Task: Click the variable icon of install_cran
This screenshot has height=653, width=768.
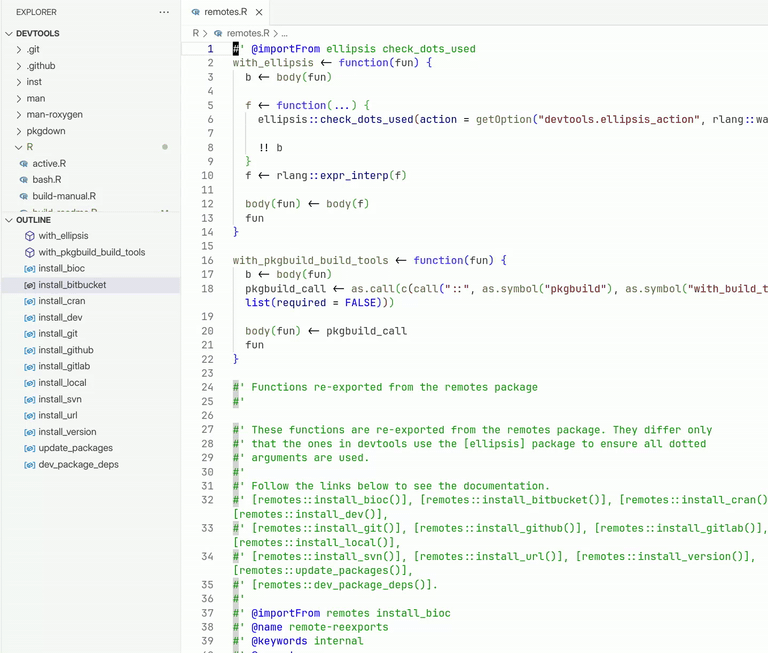Action: point(30,301)
